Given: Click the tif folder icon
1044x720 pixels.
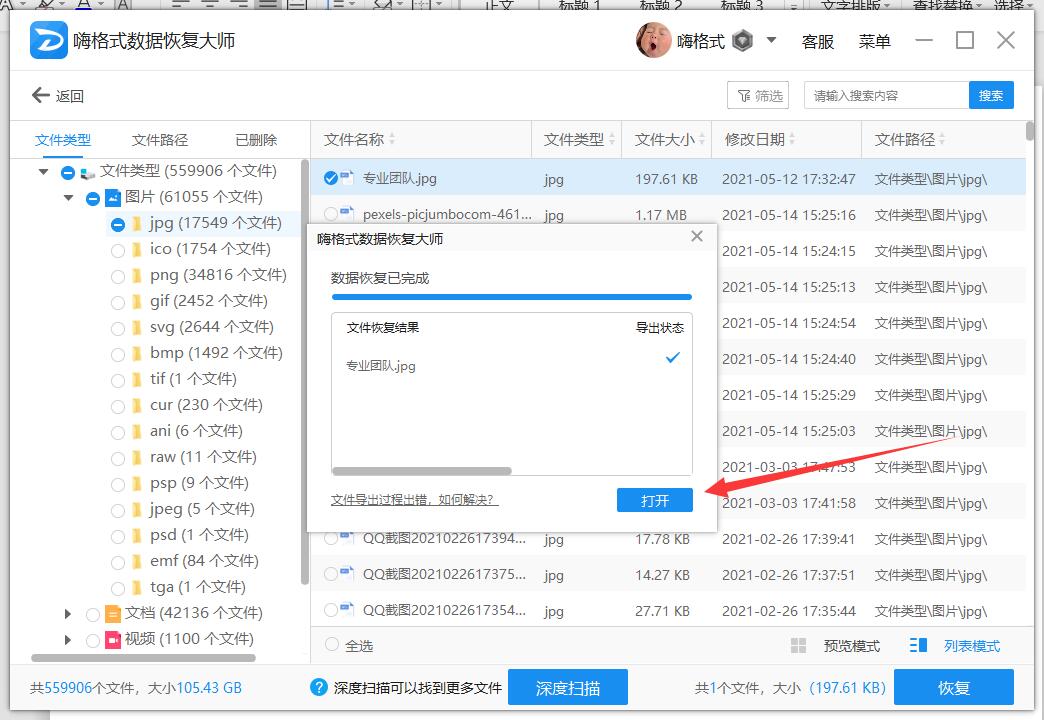Looking at the screenshot, I should 136,379.
